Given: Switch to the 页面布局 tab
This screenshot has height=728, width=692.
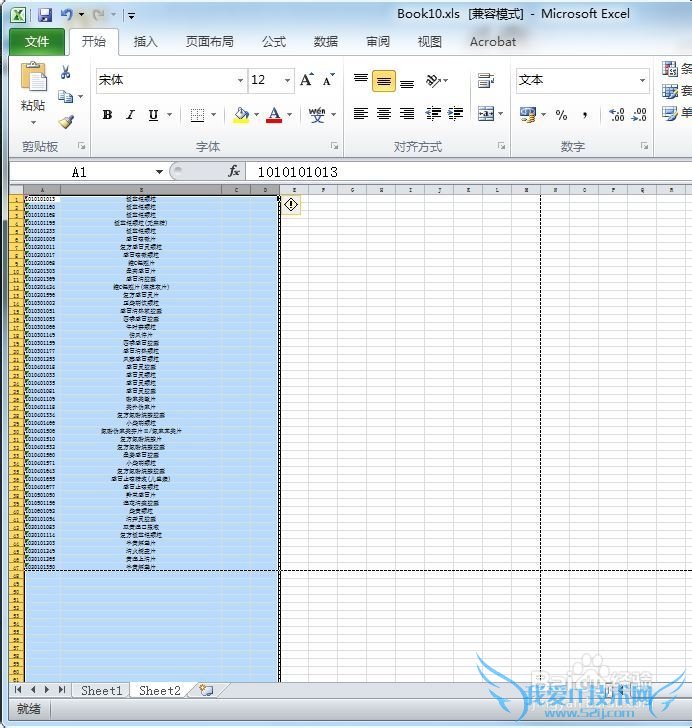Looking at the screenshot, I should (209, 42).
